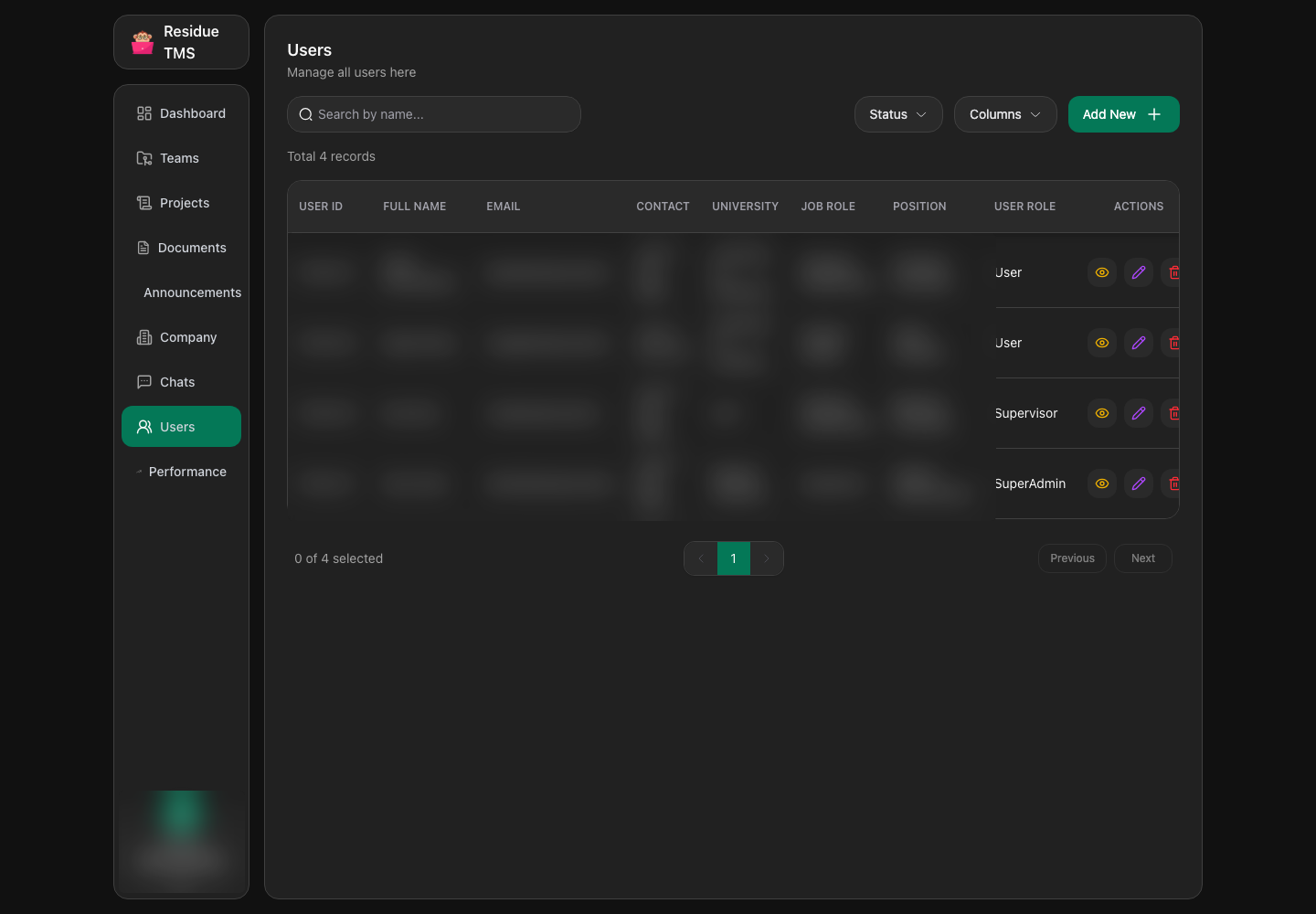This screenshot has height=914, width=1316.
Task: Click the Documents file icon
Action: click(143, 248)
